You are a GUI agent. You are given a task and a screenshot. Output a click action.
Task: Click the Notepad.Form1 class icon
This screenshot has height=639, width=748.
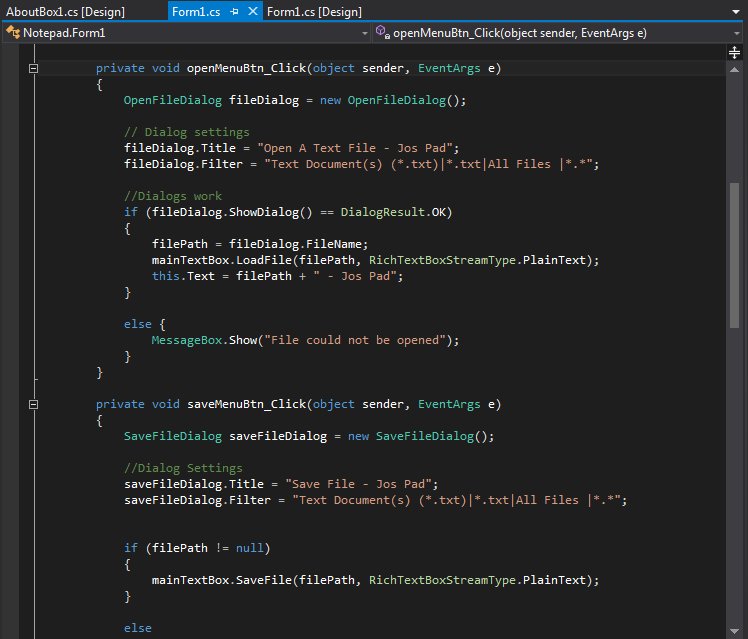click(13, 32)
